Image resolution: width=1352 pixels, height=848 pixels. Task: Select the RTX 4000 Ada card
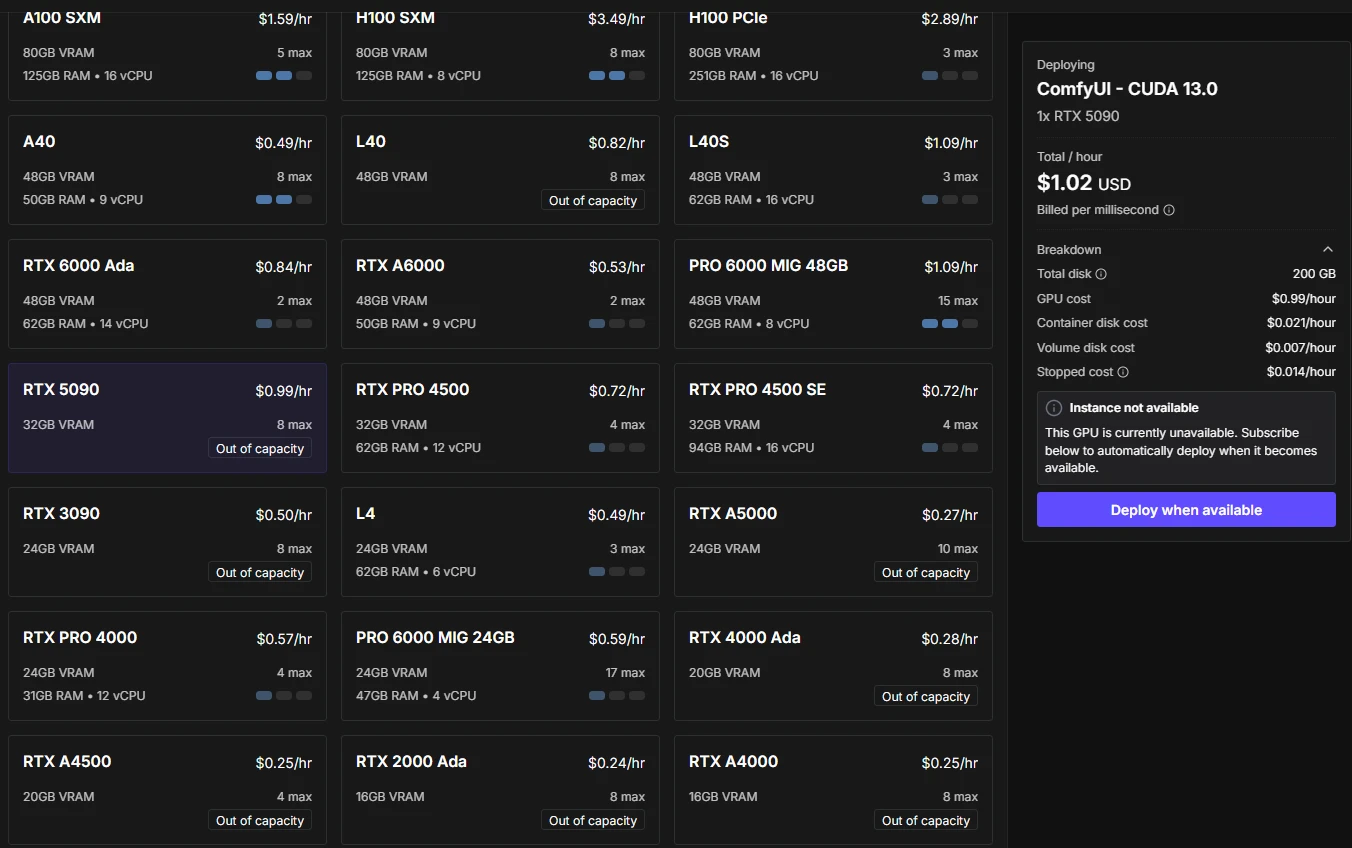(833, 666)
